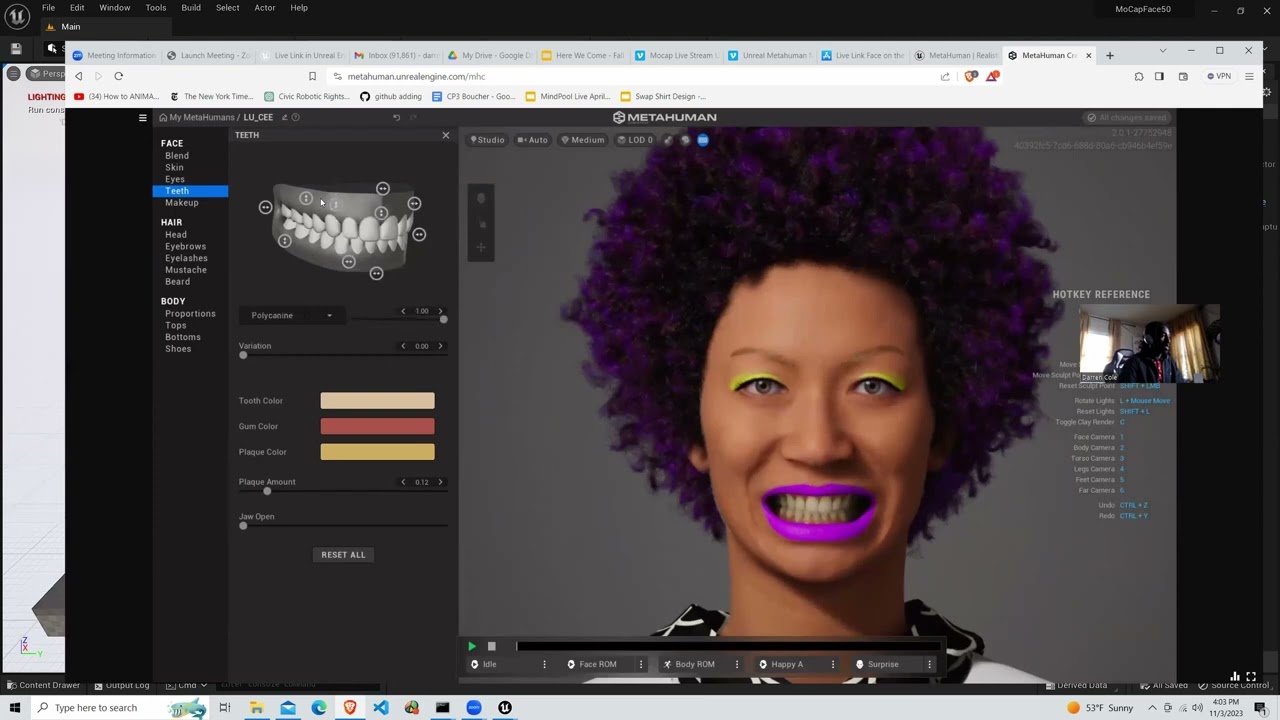The height and width of the screenshot is (720, 1280).
Task: Click the far-left teeth sculpt handle
Action: [265, 207]
